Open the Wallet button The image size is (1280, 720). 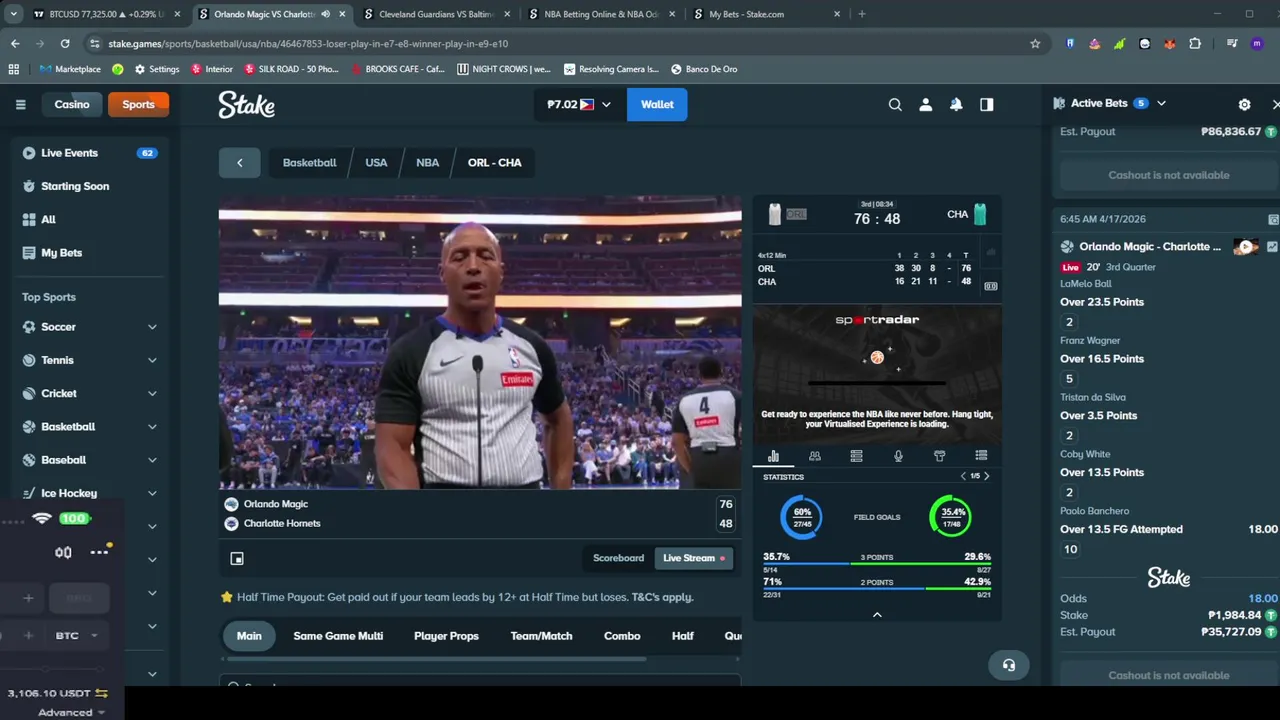(x=657, y=104)
